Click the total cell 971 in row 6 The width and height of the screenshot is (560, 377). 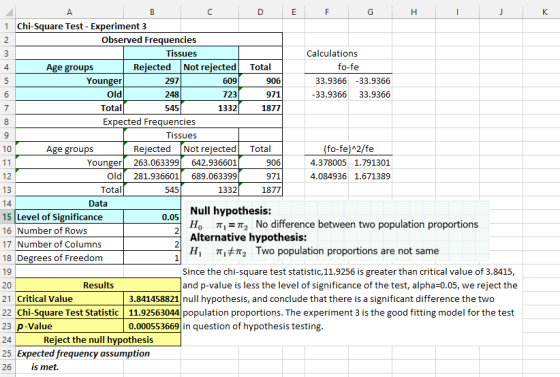[x=260, y=94]
